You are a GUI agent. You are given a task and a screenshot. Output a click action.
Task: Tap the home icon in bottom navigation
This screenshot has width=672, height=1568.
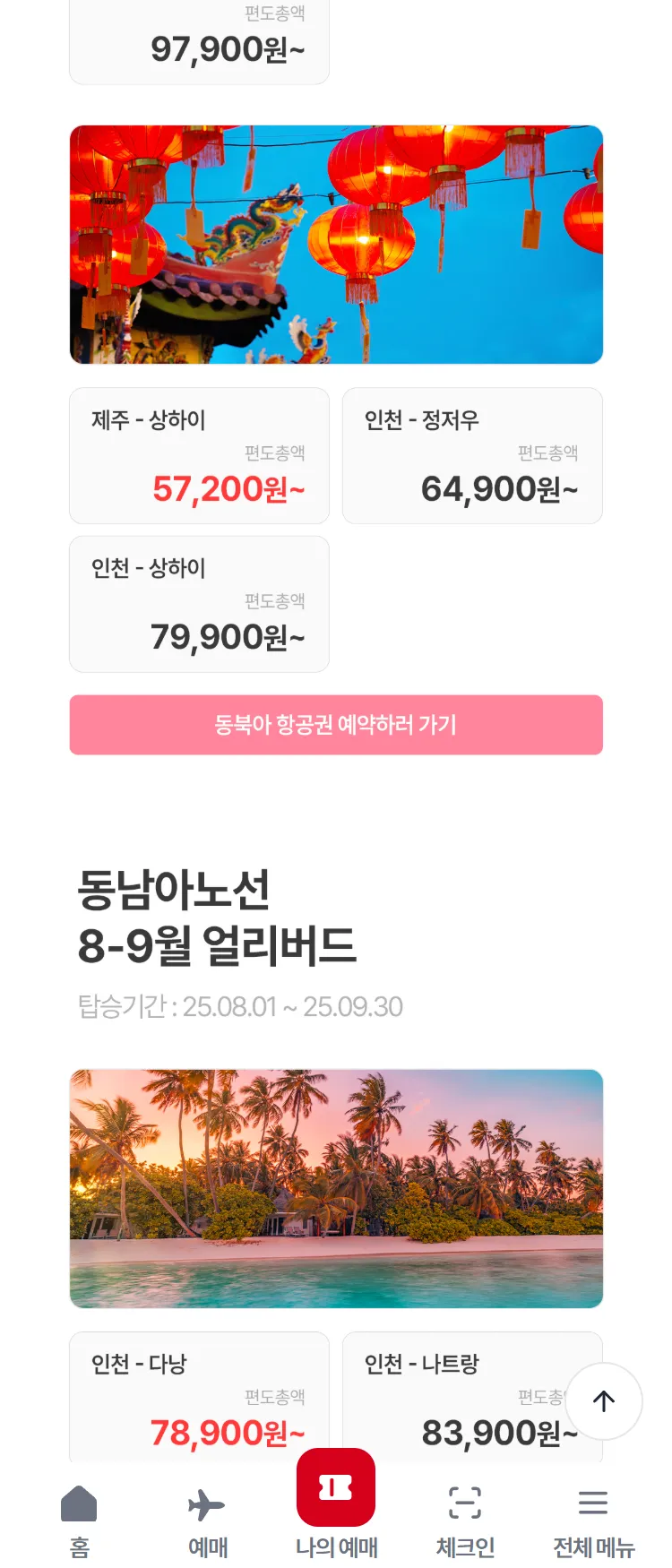point(79,1503)
